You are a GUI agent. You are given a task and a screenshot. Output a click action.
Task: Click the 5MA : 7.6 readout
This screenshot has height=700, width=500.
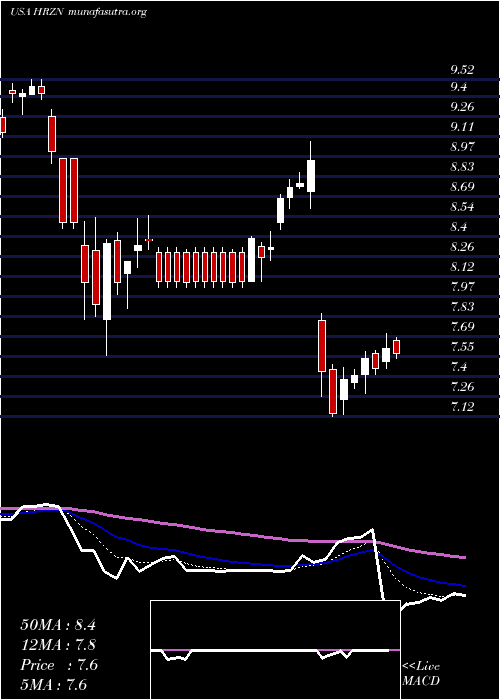53,684
